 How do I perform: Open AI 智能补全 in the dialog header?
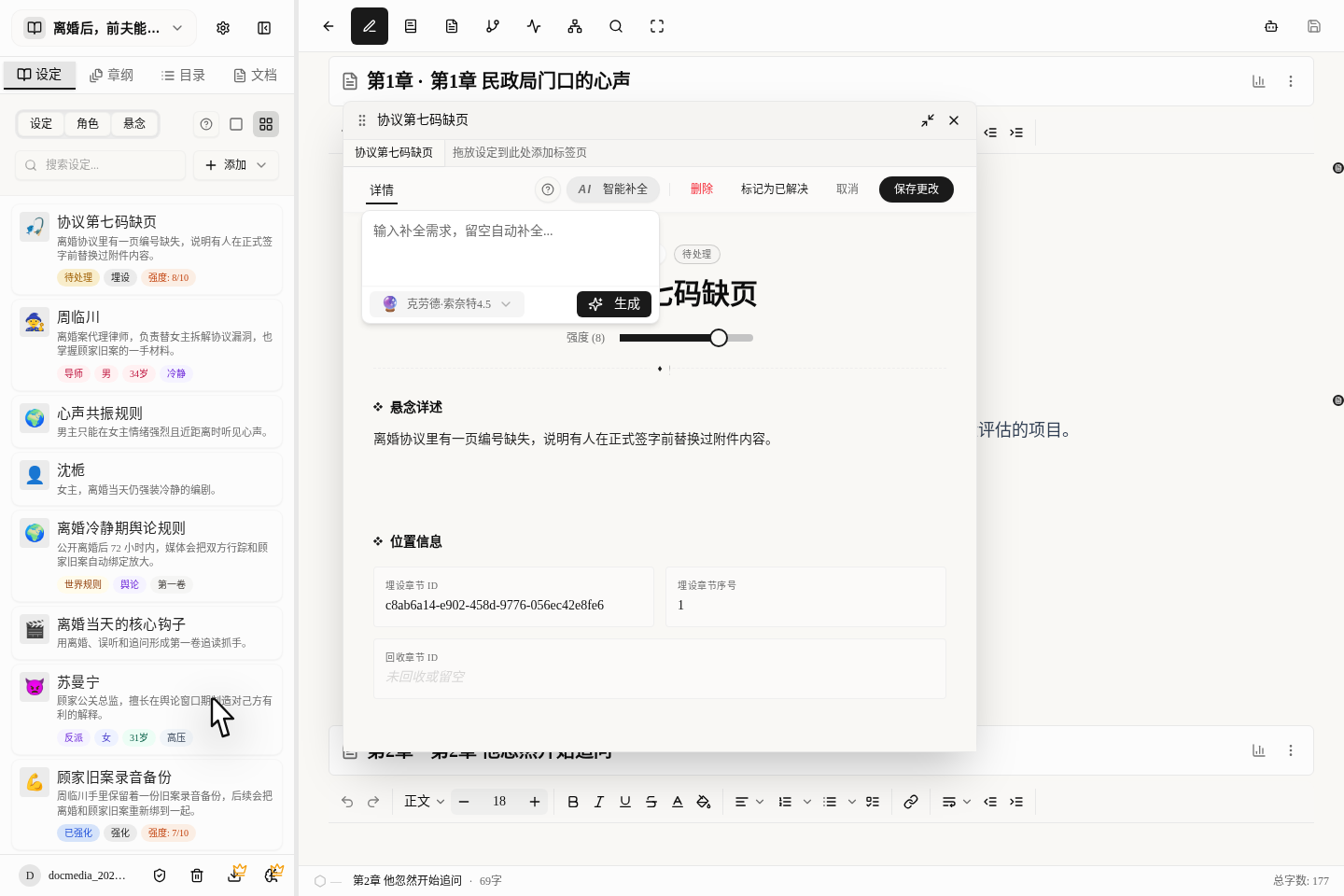point(613,189)
